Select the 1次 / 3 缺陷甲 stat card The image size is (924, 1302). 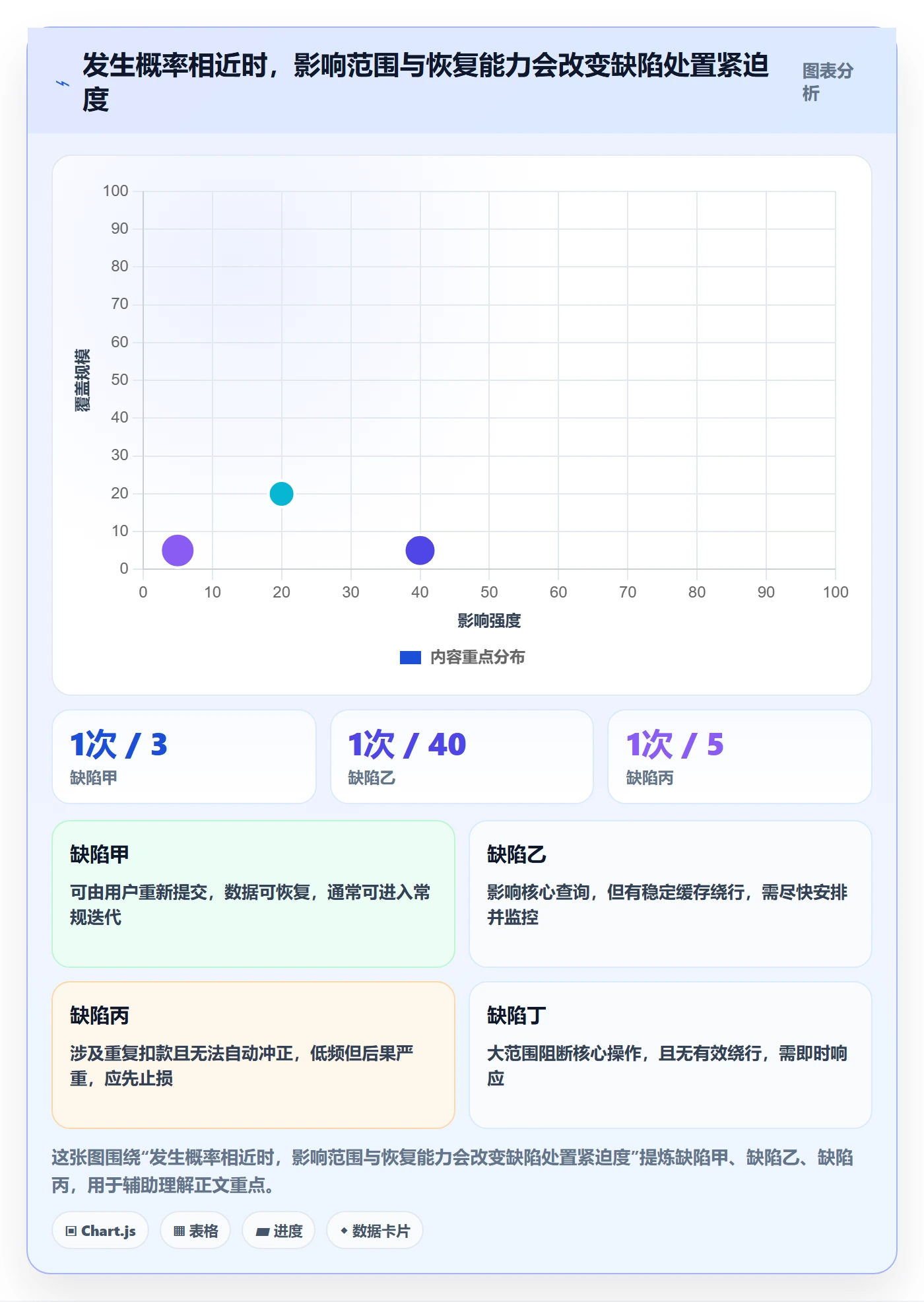[184, 757]
